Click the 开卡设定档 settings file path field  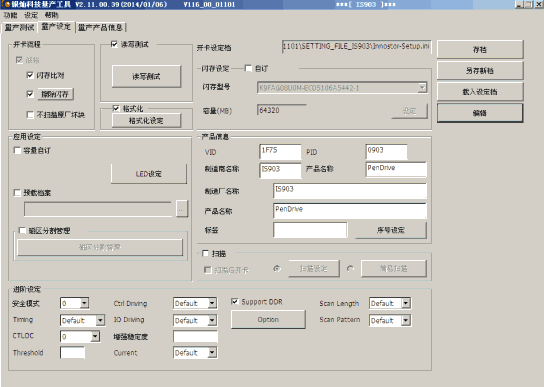pos(357,47)
